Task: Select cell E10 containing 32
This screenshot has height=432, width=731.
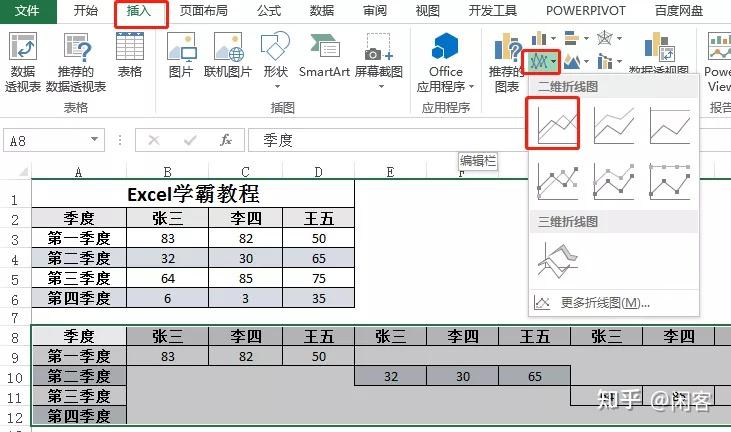Action: (x=390, y=376)
